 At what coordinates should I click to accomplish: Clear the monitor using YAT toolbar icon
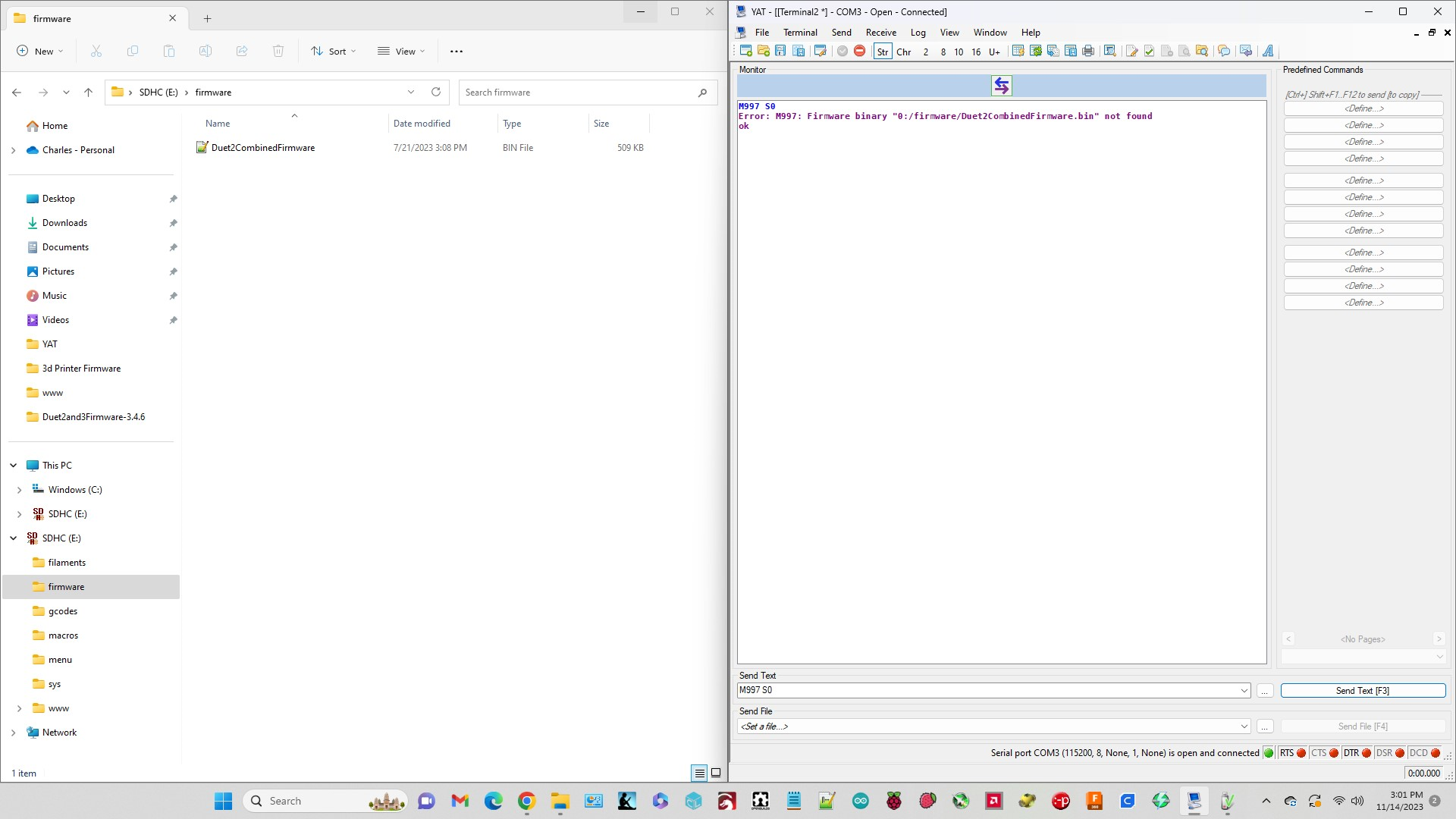(x=1018, y=51)
